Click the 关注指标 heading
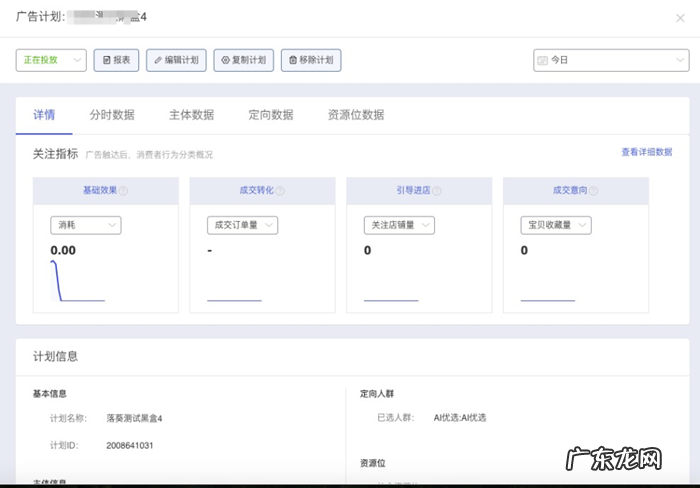This screenshot has height=488, width=700. click(x=55, y=154)
